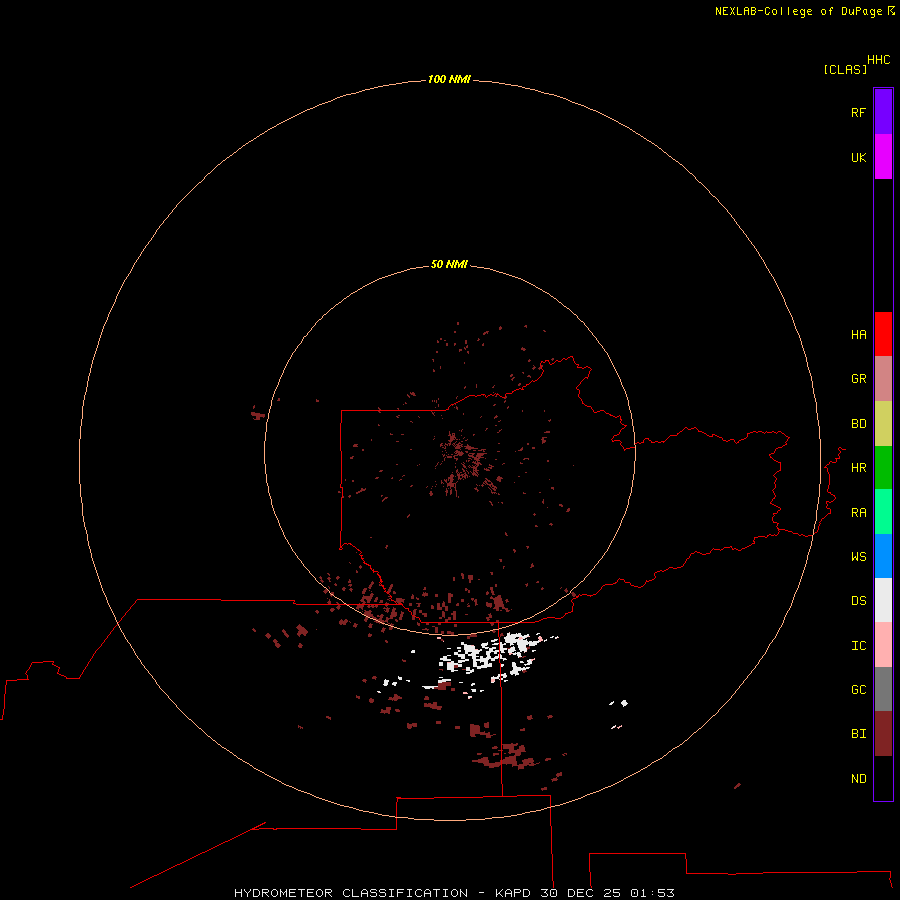
Task: Click the RA light green legend swatch
Action: pos(883,512)
